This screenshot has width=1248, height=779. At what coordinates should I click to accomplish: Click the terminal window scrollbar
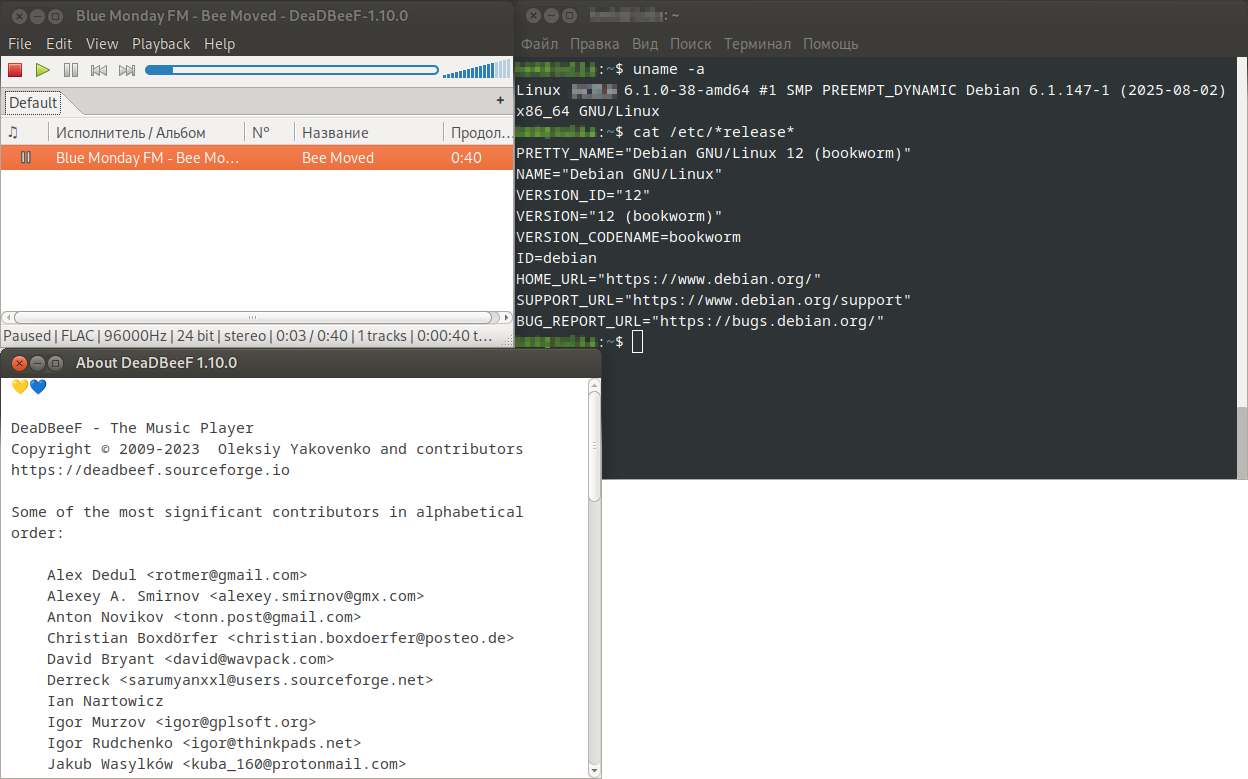coord(1242,444)
